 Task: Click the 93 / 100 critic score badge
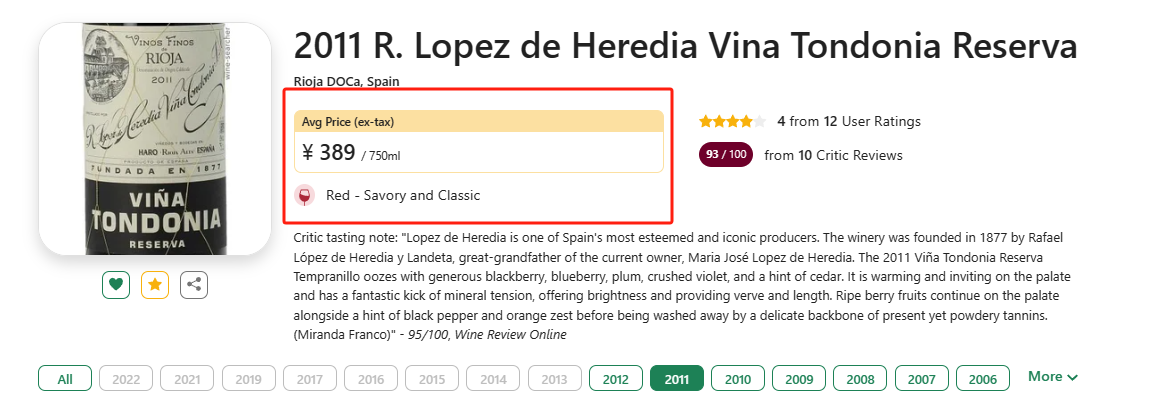tap(726, 154)
